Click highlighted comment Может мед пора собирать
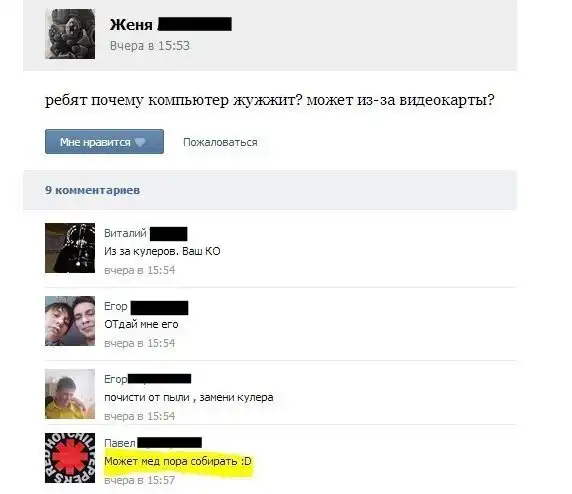572x494 pixels. [178, 462]
